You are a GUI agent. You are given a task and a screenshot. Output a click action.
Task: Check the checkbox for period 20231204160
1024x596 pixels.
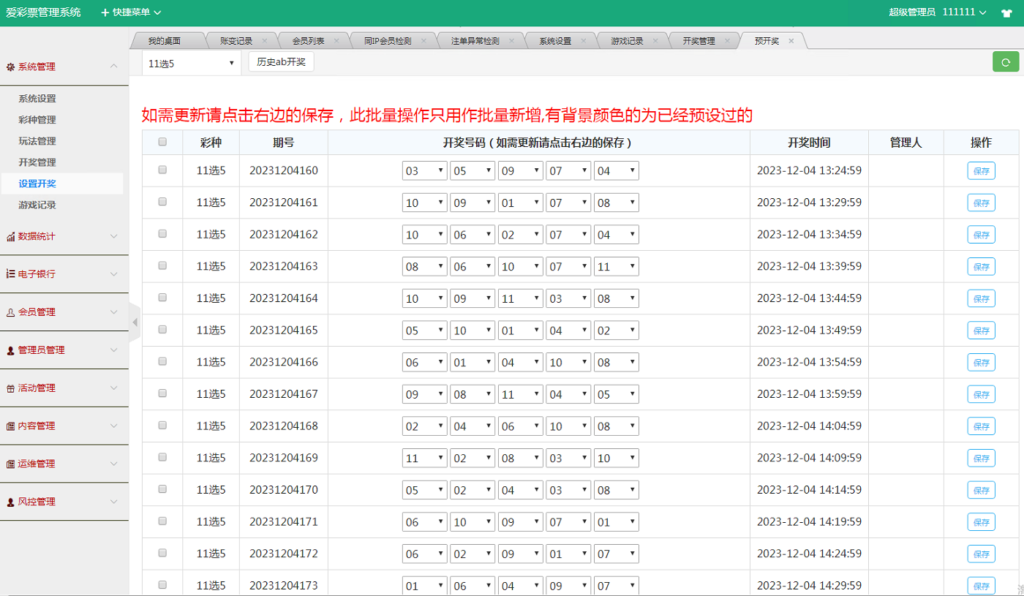[x=161, y=170]
